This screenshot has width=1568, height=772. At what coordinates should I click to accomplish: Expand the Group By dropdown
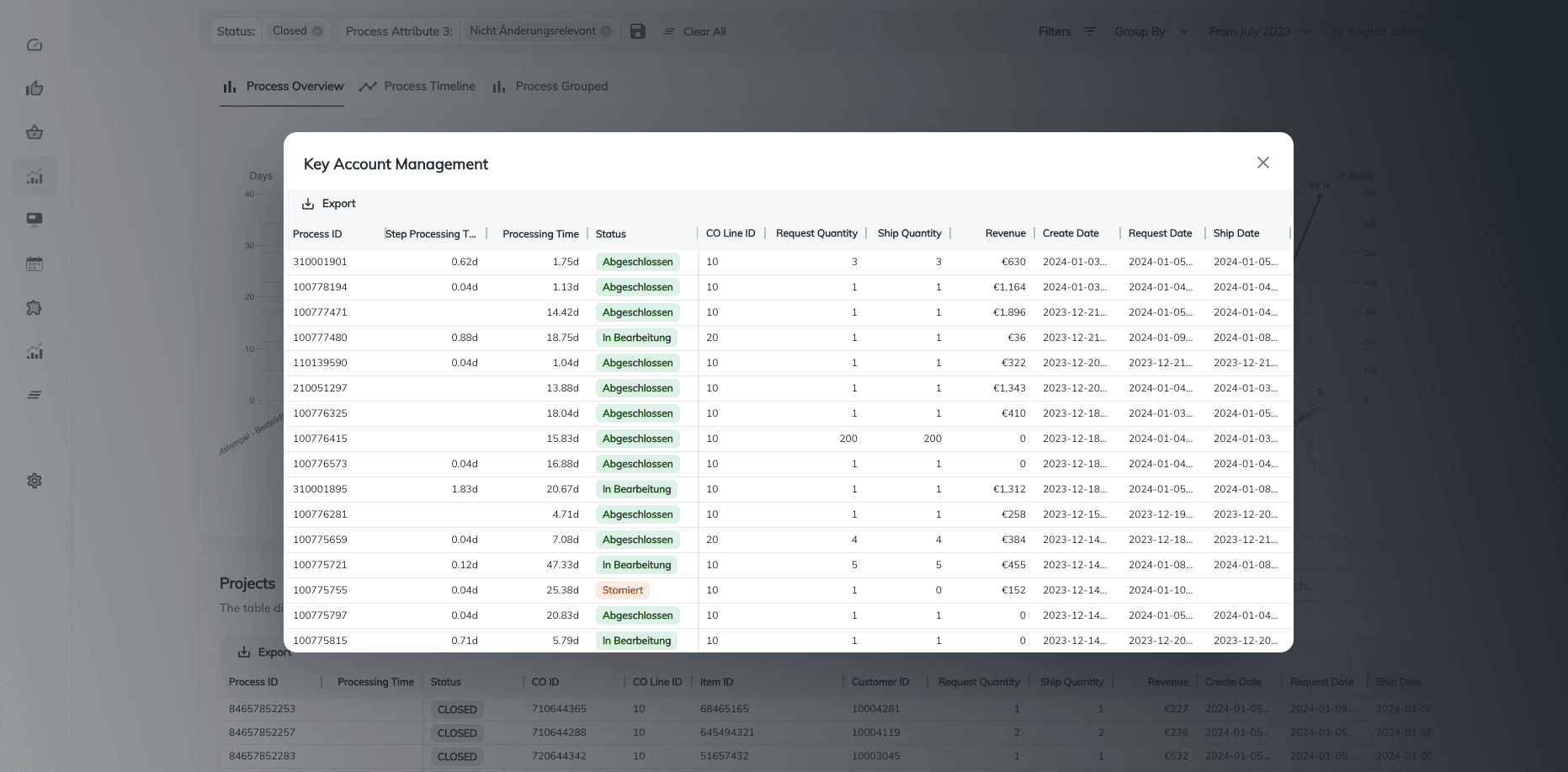tap(1151, 31)
